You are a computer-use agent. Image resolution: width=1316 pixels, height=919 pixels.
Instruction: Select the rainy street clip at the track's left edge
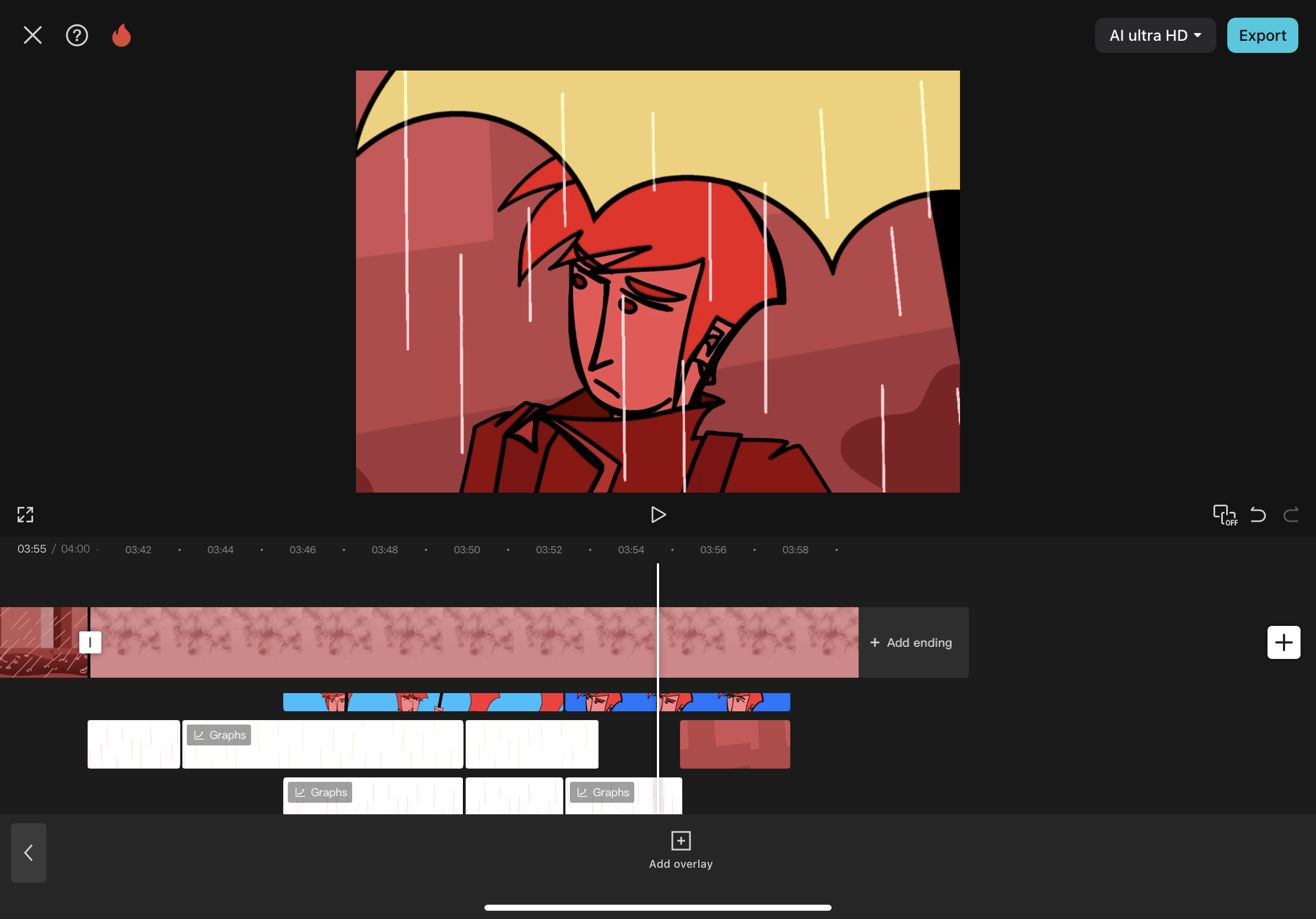pyautogui.click(x=44, y=642)
